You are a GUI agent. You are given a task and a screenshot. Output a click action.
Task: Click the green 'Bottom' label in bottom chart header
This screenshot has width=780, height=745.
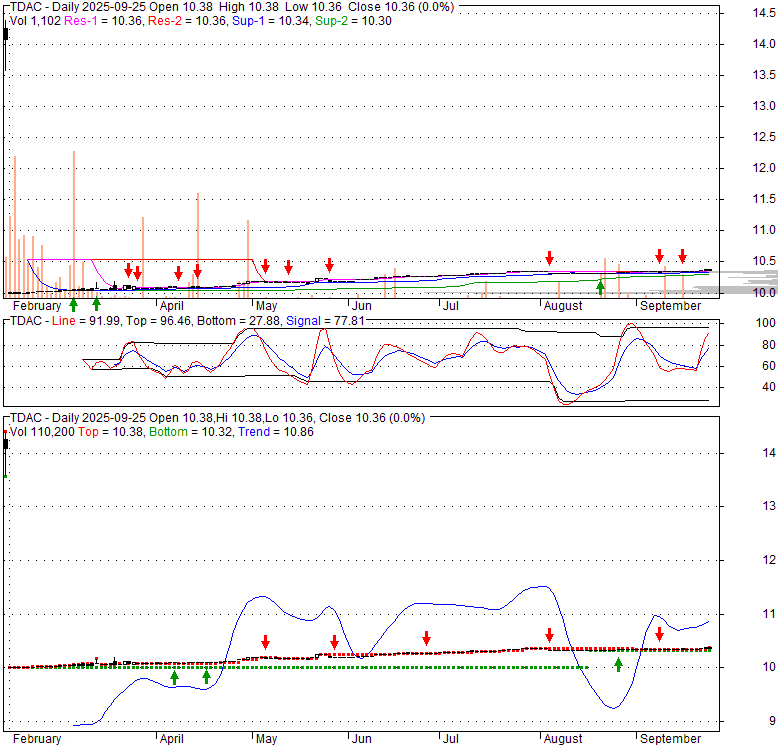[x=168, y=432]
